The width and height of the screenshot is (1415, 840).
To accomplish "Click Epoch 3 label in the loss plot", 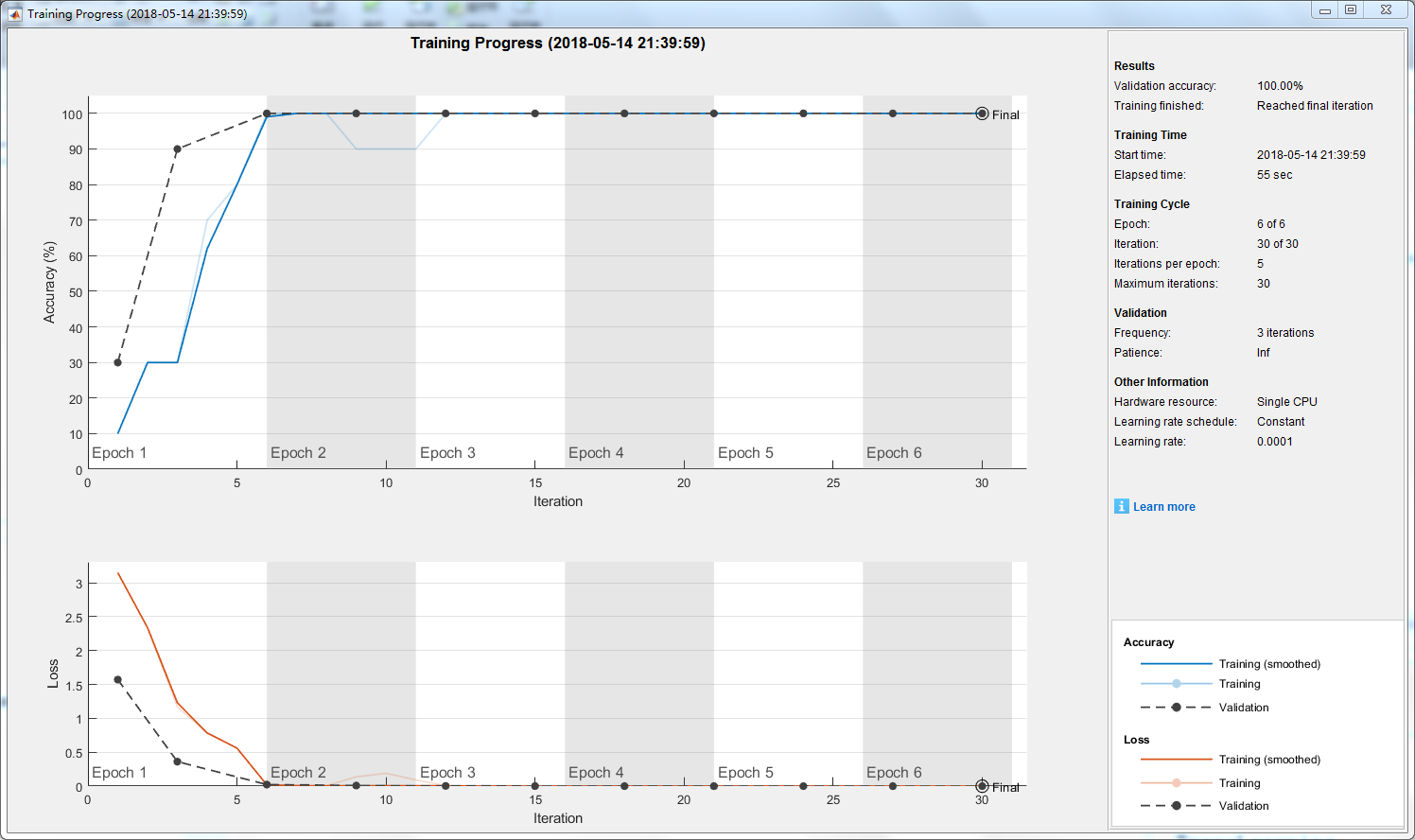I will tap(447, 773).
